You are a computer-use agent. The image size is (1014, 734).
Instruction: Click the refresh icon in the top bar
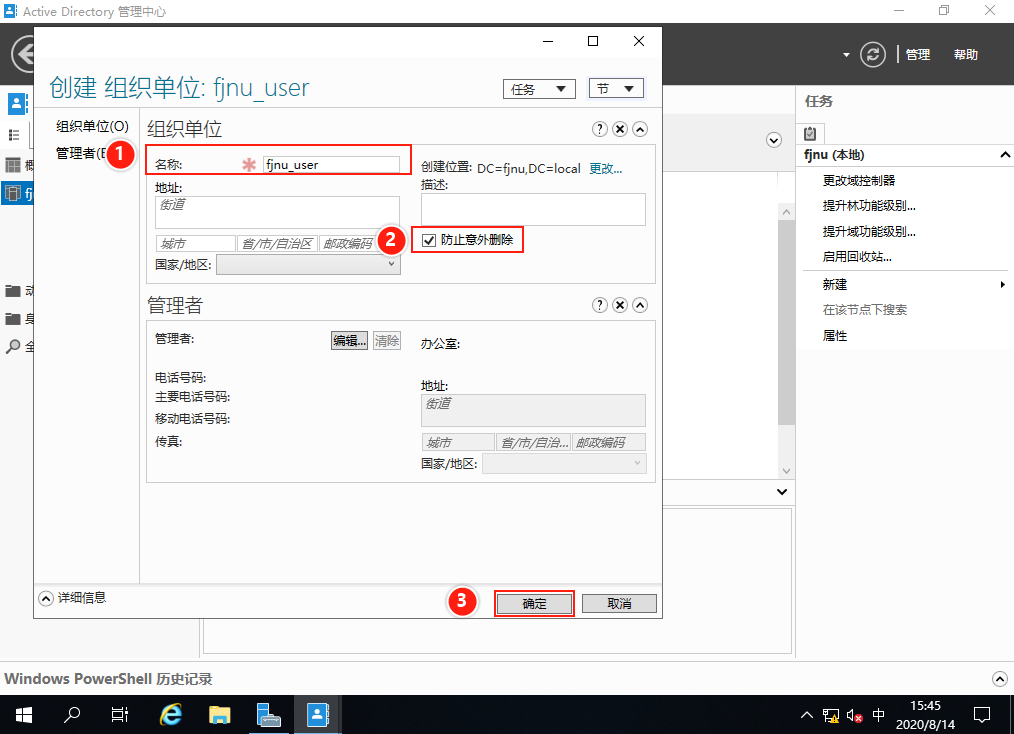coord(872,54)
